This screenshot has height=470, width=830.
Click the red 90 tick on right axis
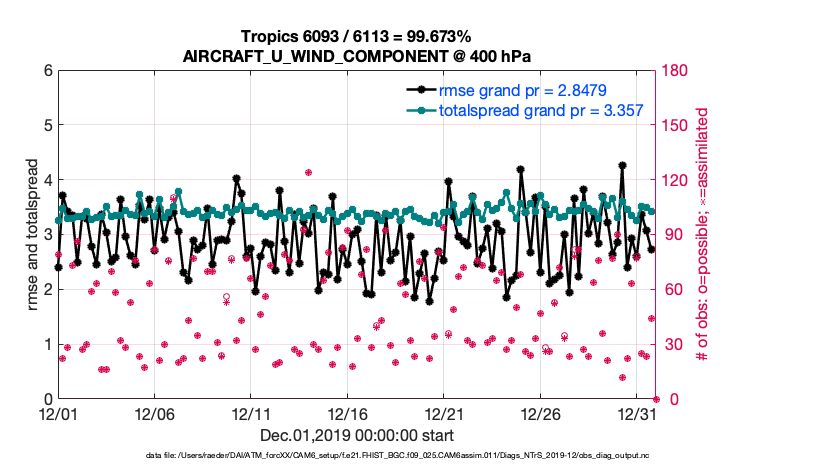[672, 235]
